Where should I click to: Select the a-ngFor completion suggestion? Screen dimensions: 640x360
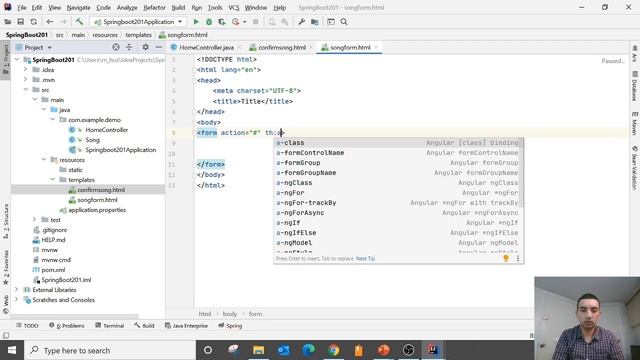pyautogui.click(x=397, y=193)
